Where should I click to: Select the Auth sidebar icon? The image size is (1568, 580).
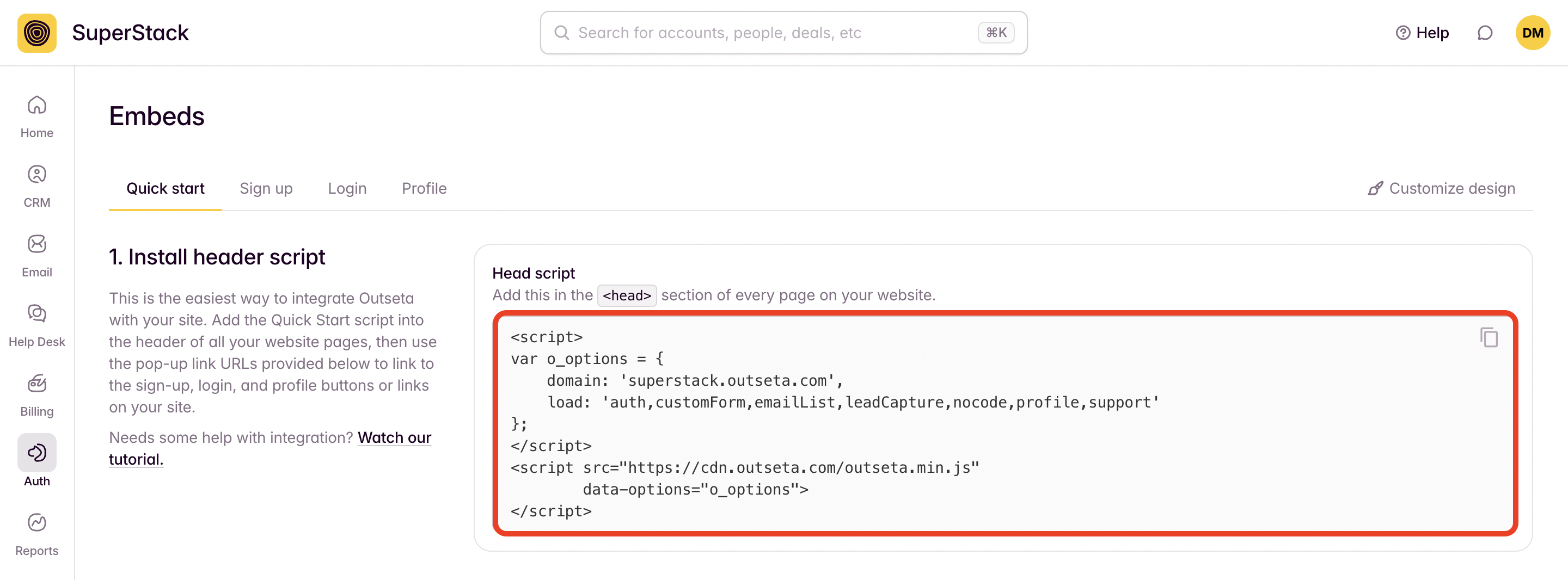coord(36,453)
